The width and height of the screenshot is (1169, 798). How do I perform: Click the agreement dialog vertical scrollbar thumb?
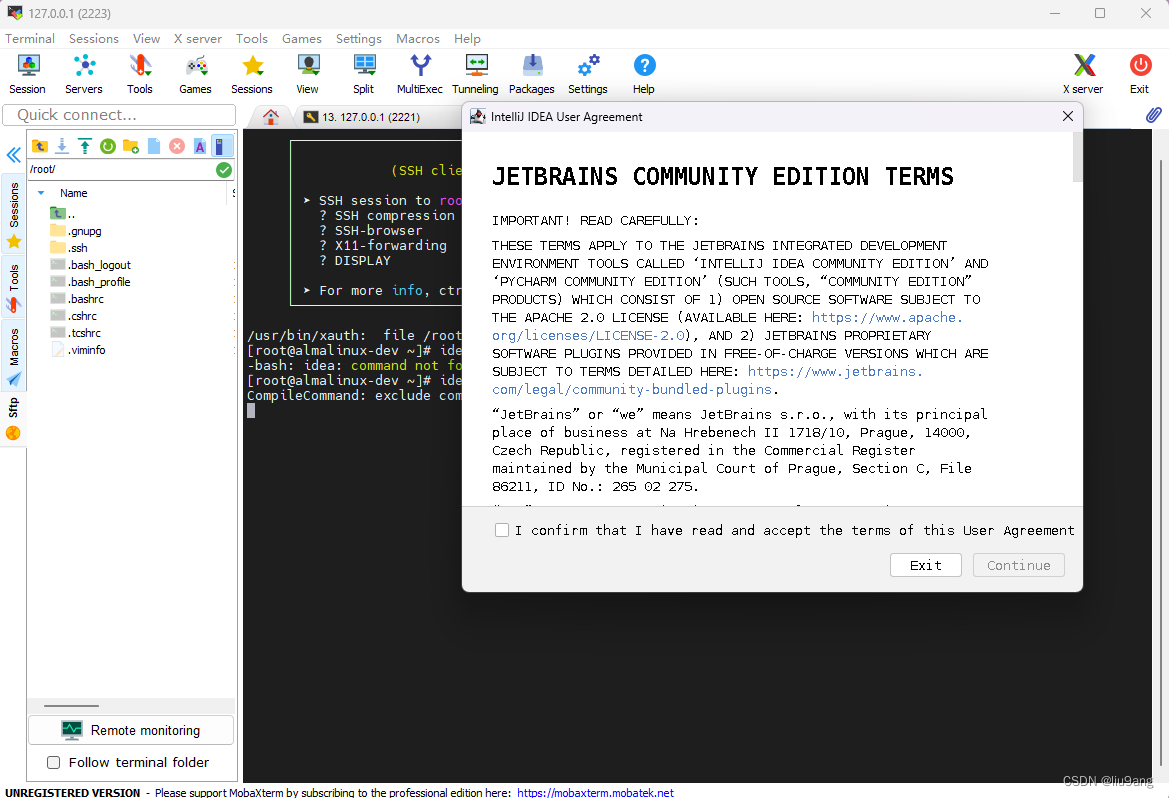(x=1077, y=157)
